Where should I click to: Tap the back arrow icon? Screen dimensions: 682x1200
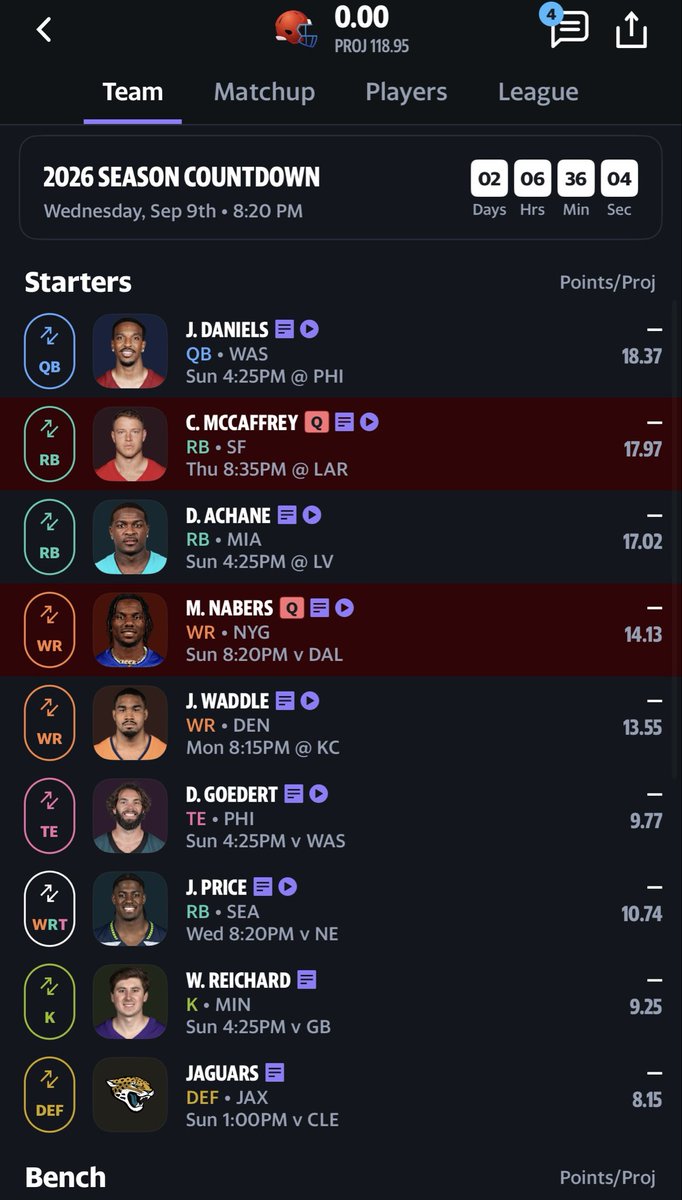coord(44,30)
